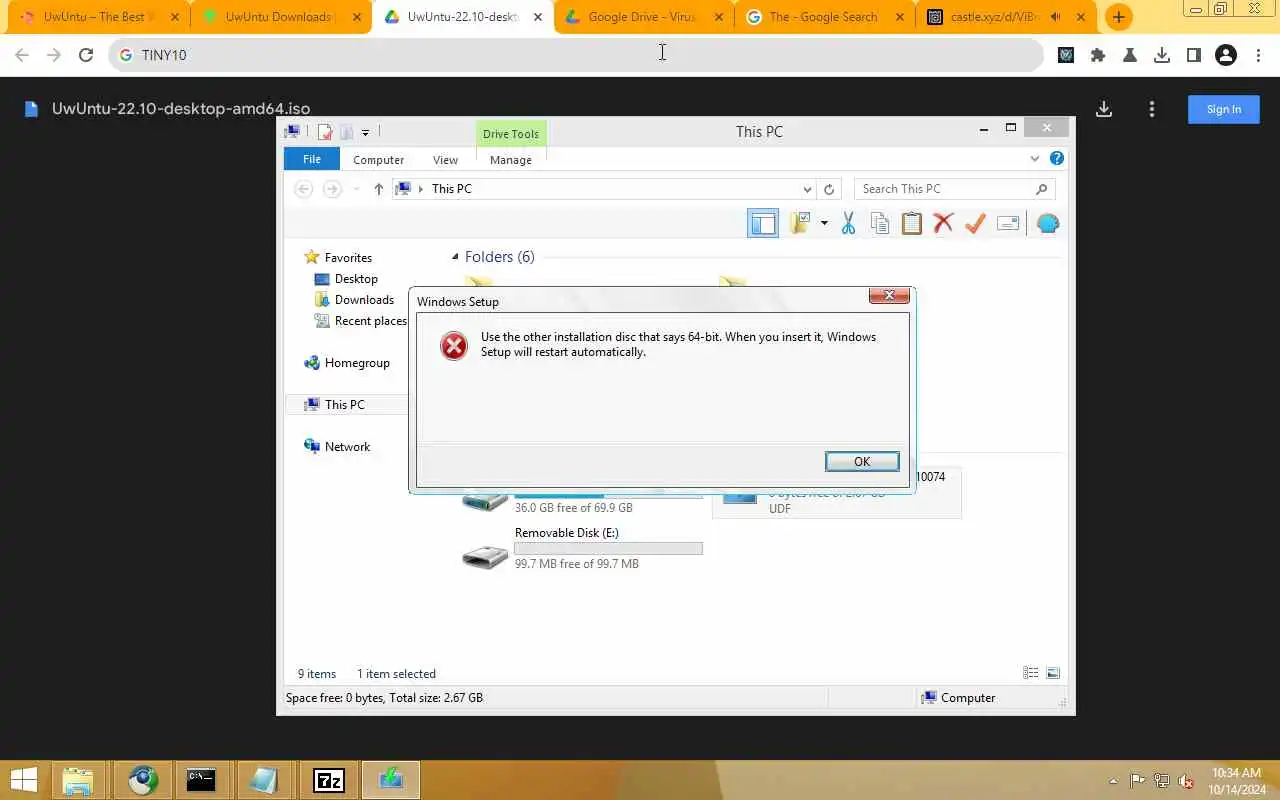Click OK in the Windows Setup dialog
The width and height of the screenshot is (1280, 800).
pyautogui.click(x=862, y=461)
